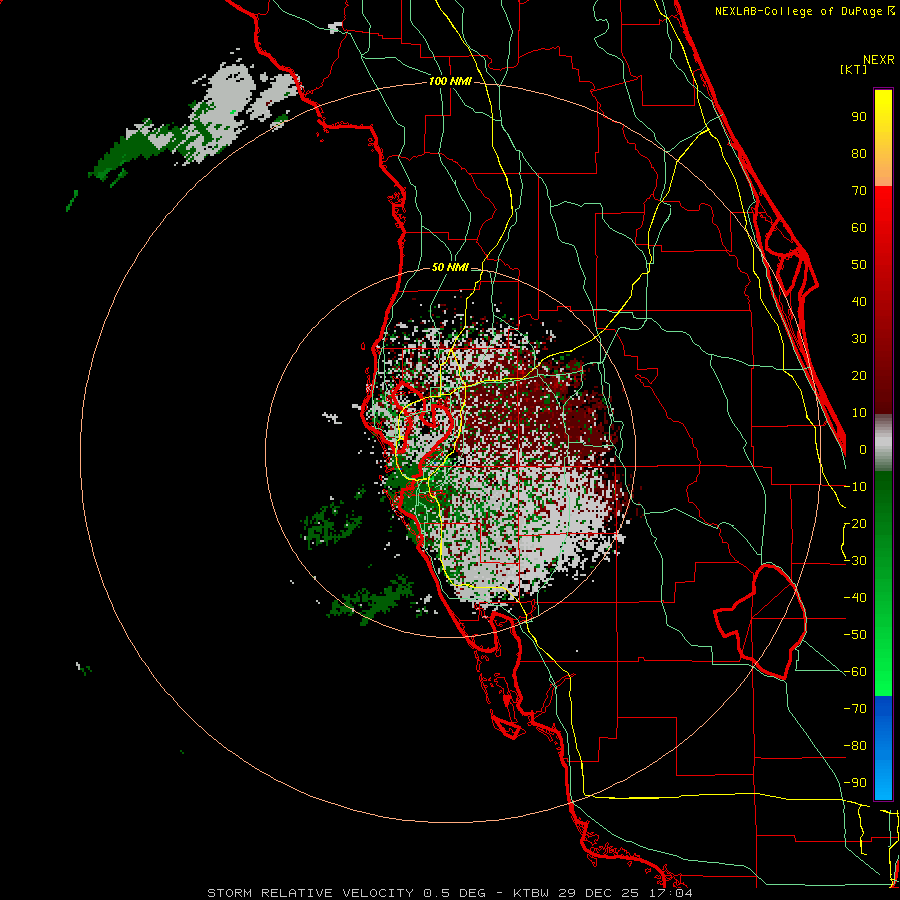Click the "30" value on the velocity scale
900x900 pixels.
[x=859, y=339]
